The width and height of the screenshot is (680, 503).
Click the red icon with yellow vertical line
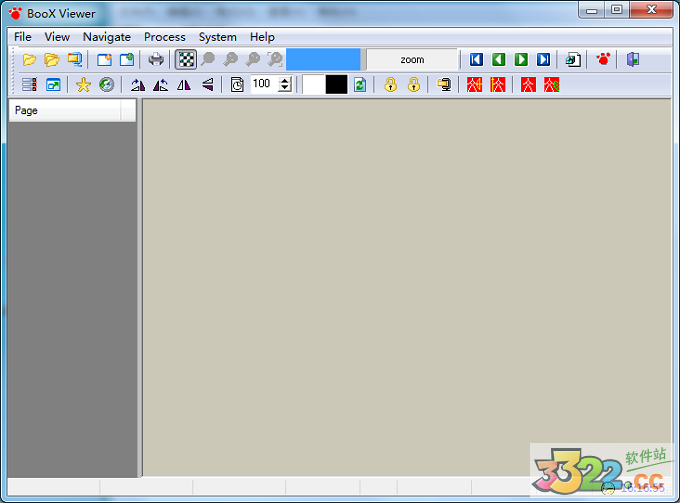[x=497, y=85]
